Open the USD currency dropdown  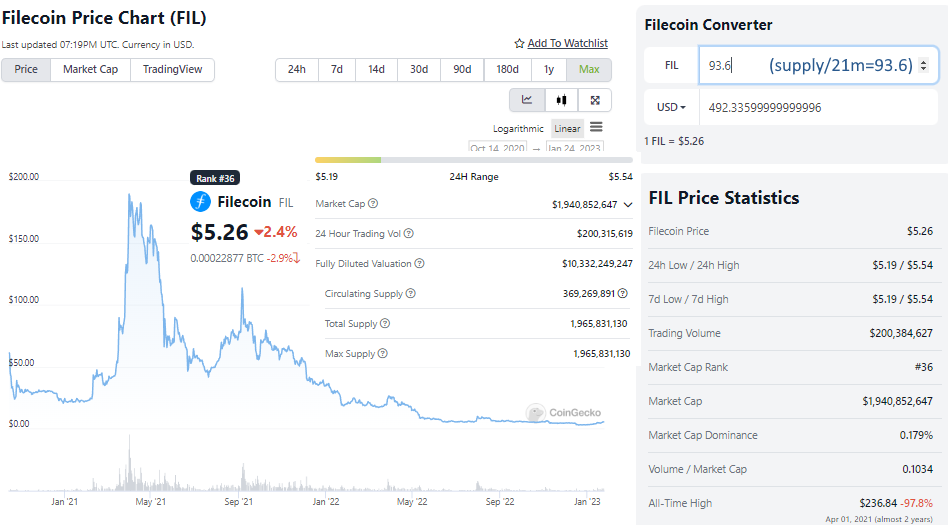[x=672, y=107]
